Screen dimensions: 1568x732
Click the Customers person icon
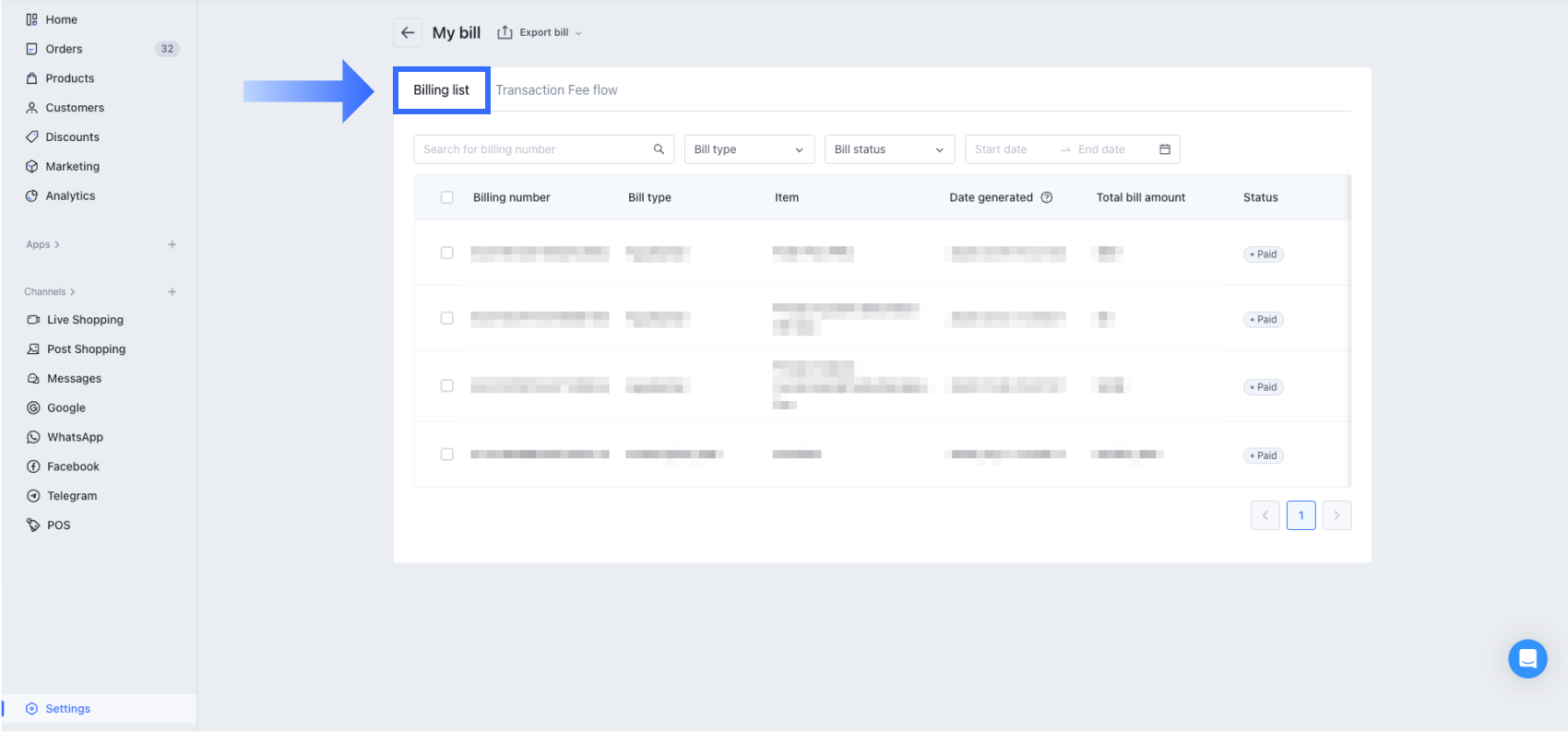click(x=31, y=108)
